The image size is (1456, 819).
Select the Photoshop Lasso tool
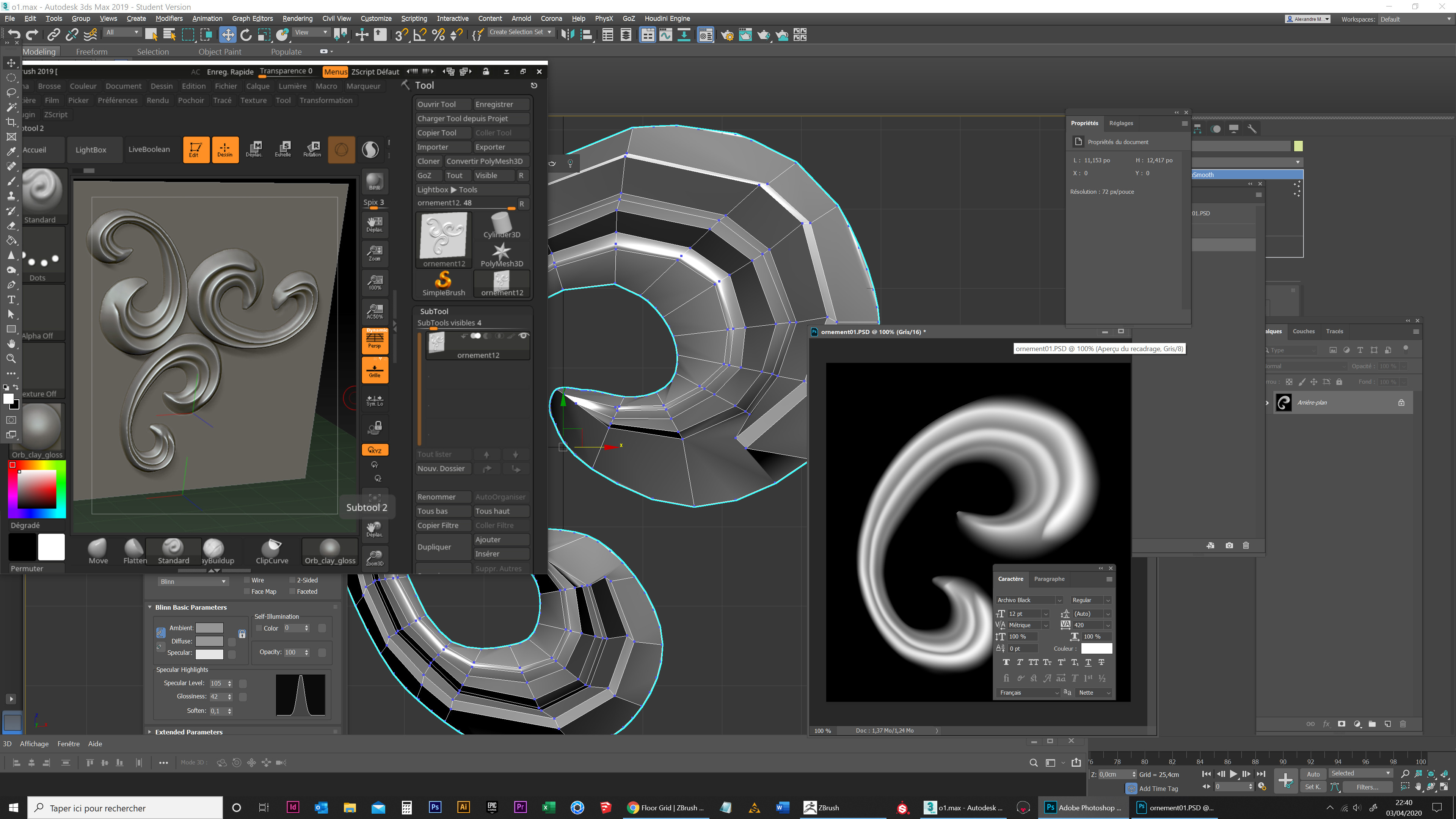click(x=11, y=93)
